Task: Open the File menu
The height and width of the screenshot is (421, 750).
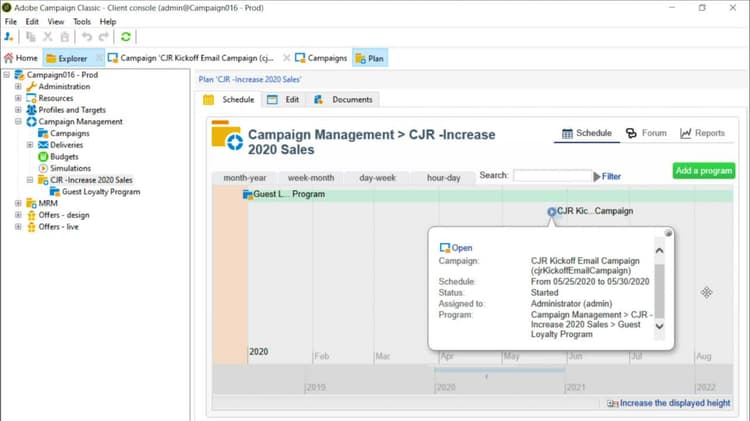Action: pos(11,22)
